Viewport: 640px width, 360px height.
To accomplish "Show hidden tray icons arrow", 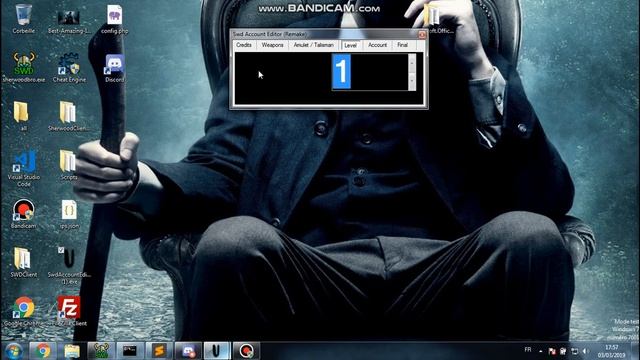I will click(540, 351).
